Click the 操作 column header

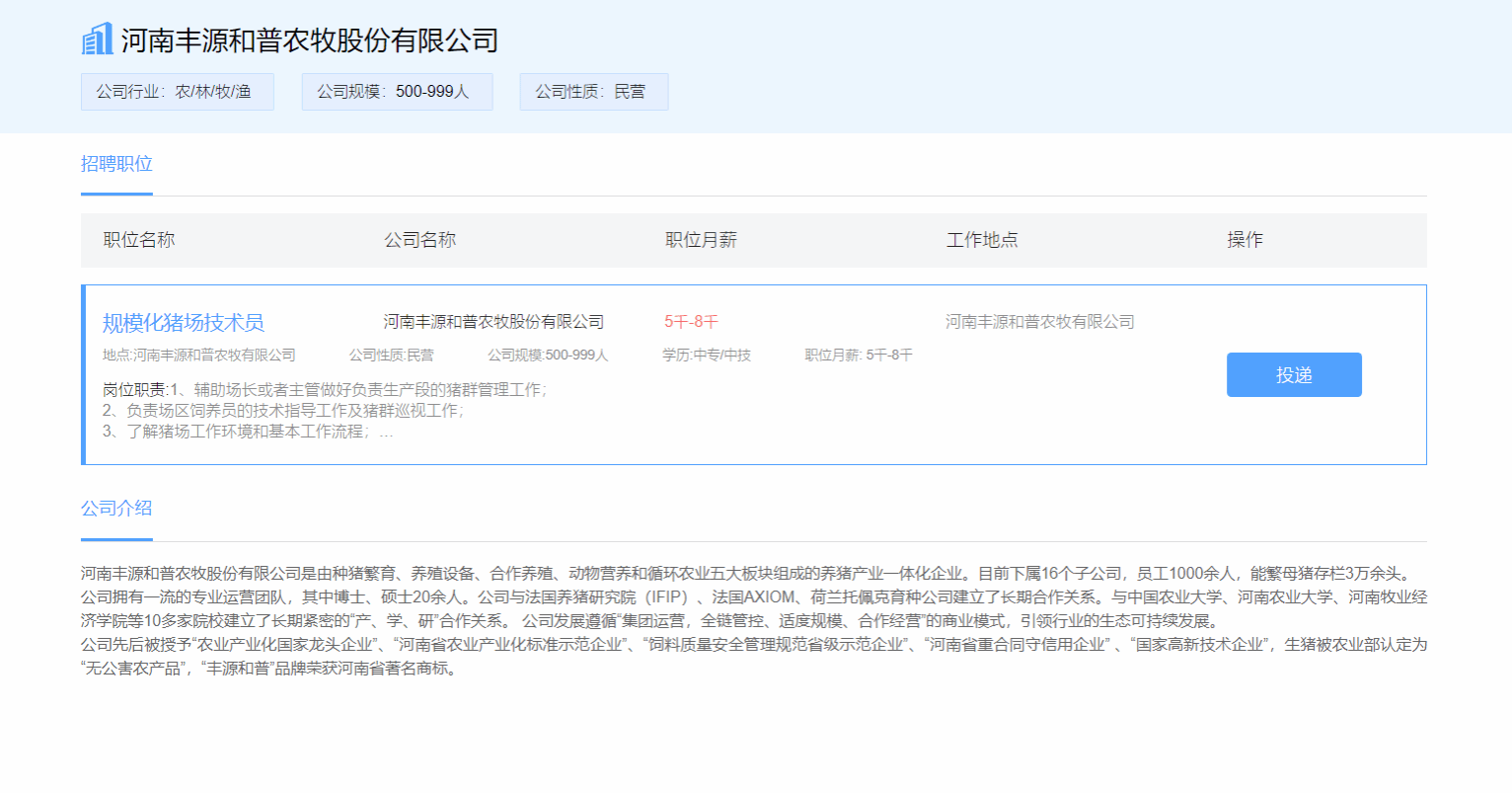(x=1245, y=240)
